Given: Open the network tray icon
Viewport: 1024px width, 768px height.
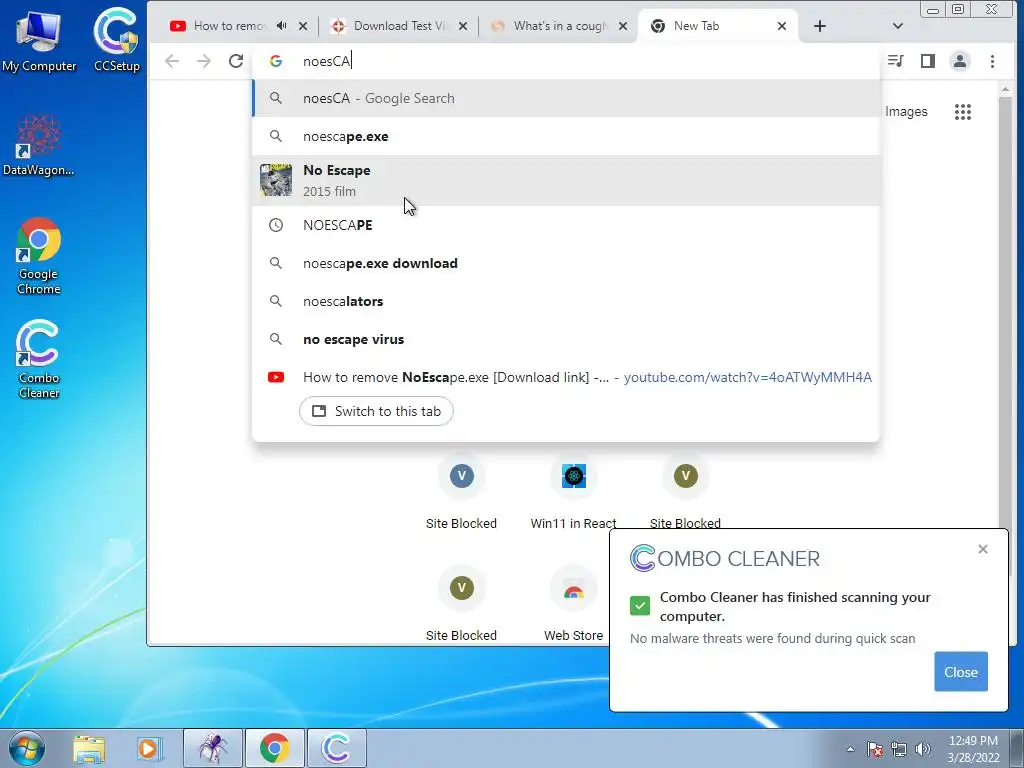Looking at the screenshot, I should 899,749.
